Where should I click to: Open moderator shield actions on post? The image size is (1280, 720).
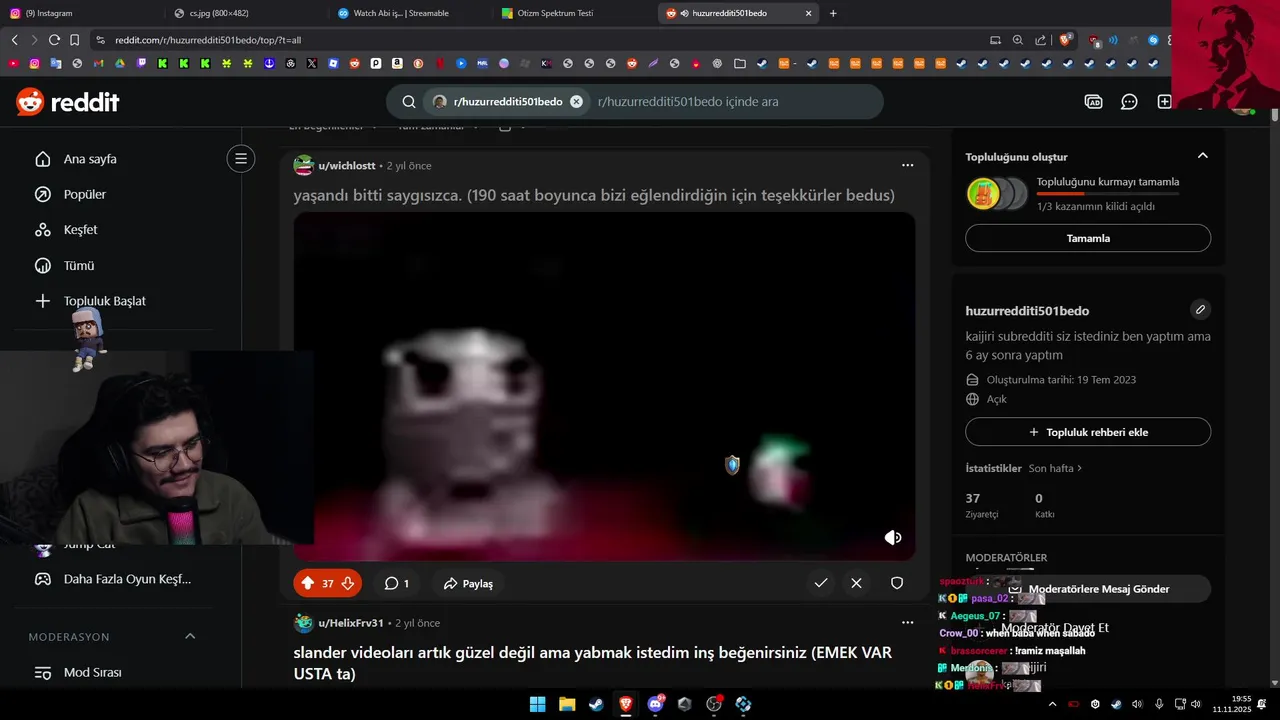point(897,583)
